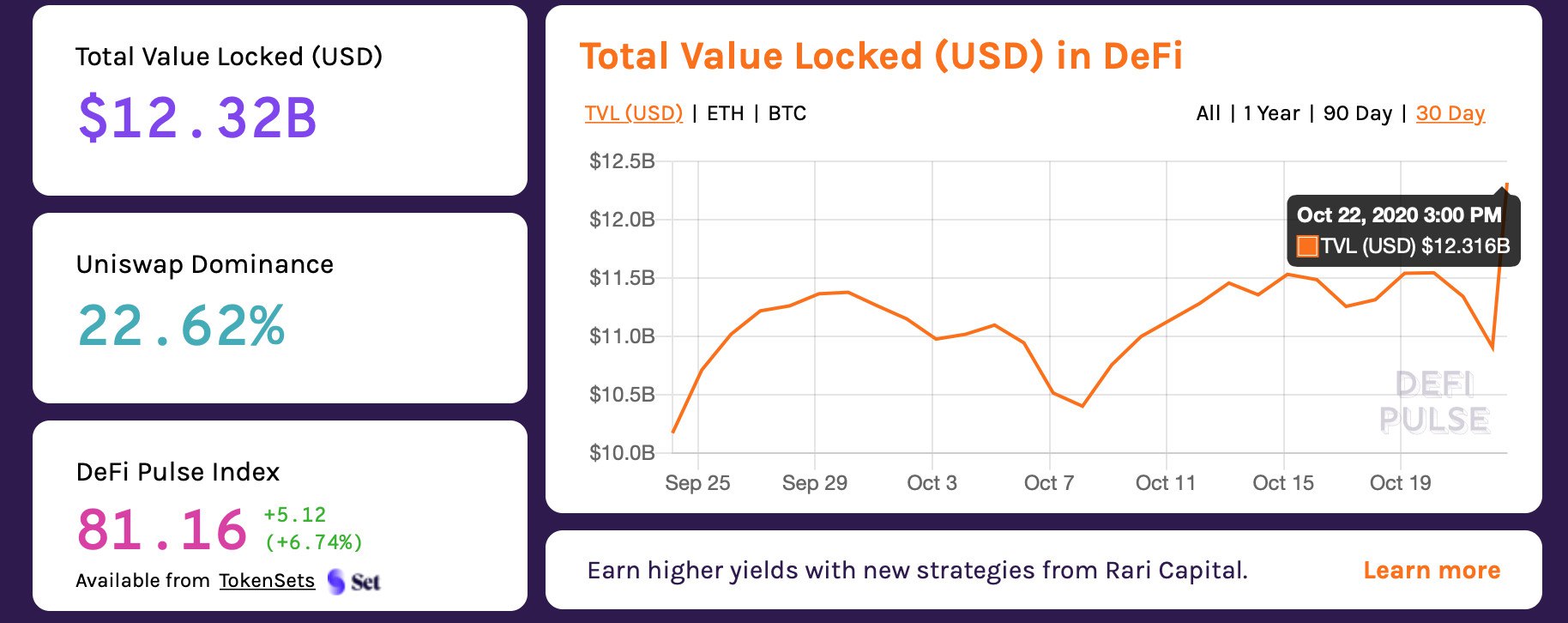Click the $12.32B total value figure
This screenshot has width=1568, height=623.
click(x=197, y=118)
